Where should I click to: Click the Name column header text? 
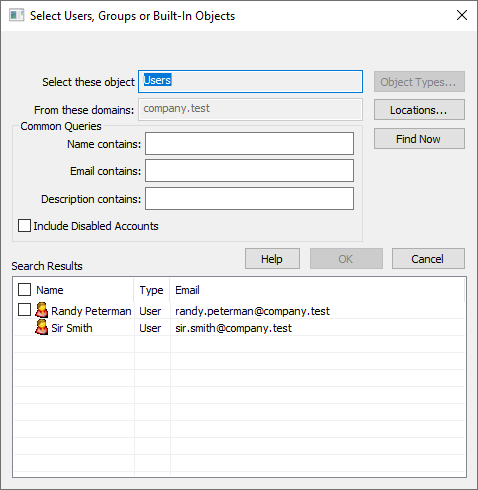(50, 290)
